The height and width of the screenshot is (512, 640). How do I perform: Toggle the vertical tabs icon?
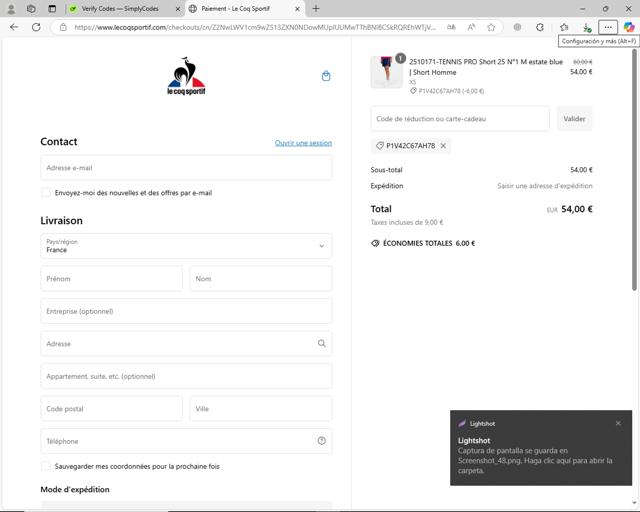pos(52,9)
